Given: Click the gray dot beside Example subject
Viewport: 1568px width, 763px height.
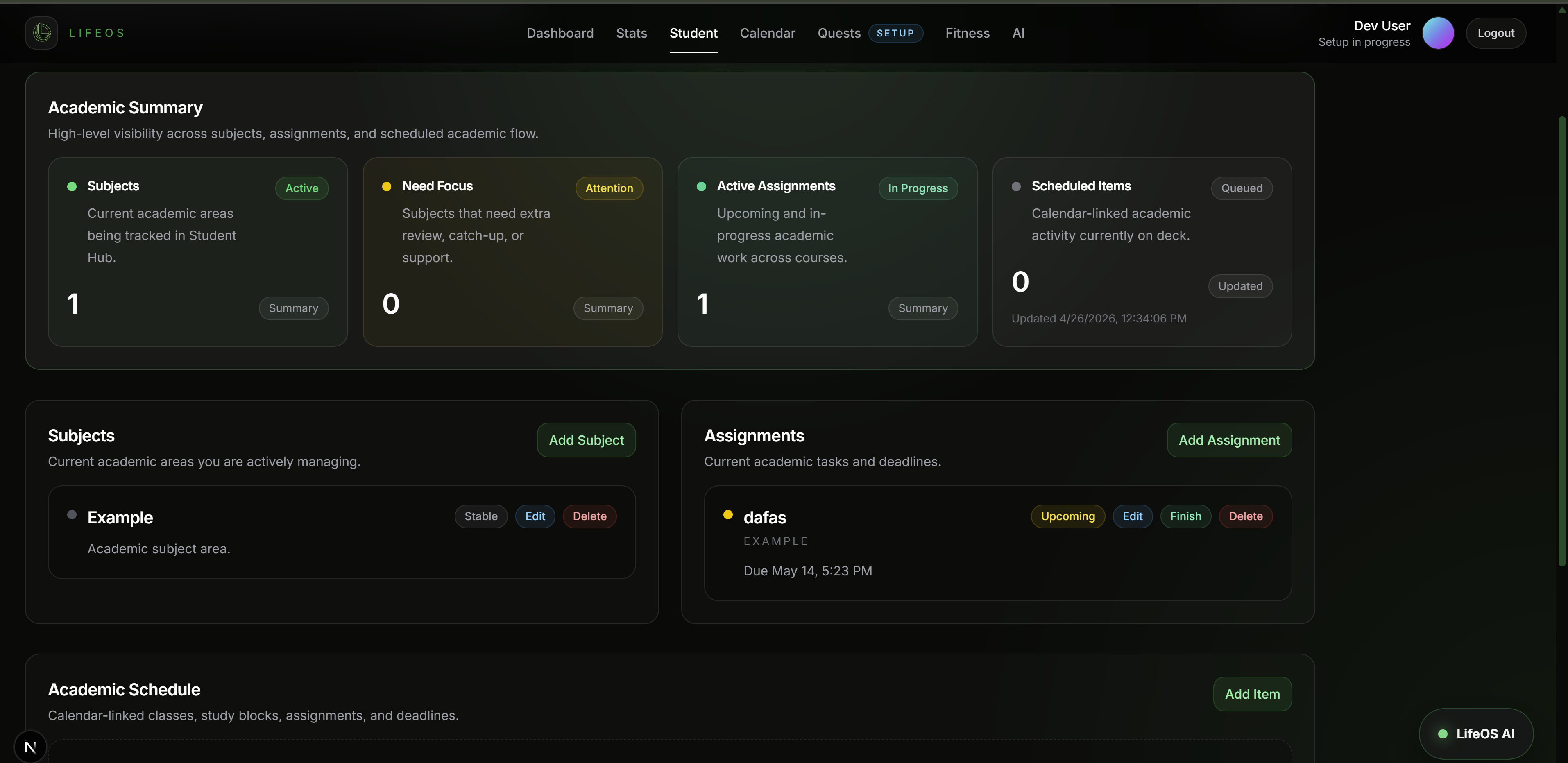Looking at the screenshot, I should (x=72, y=515).
